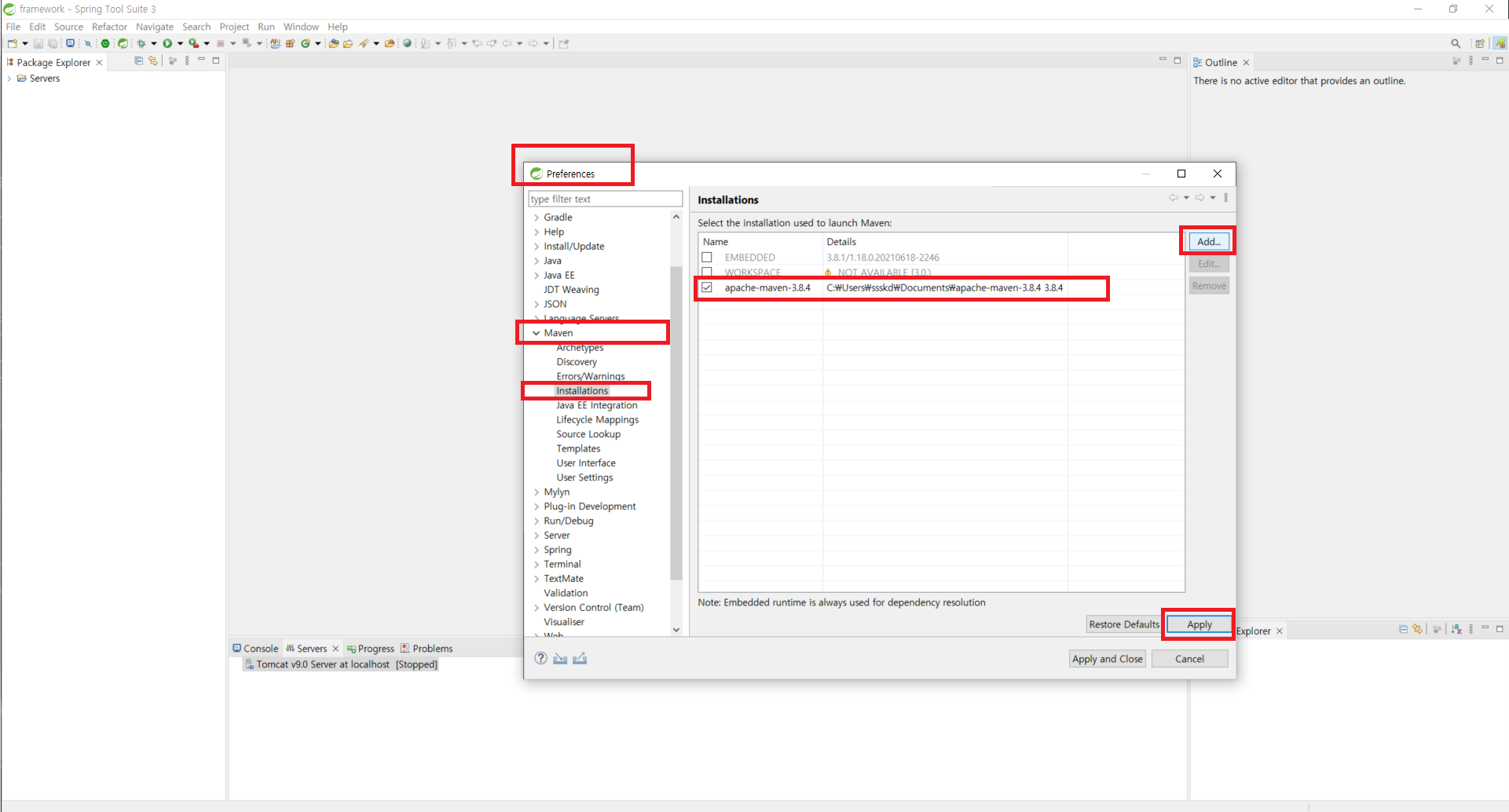This screenshot has width=1509, height=812.
Task: Close the Package Explorer tab
Action: point(99,63)
